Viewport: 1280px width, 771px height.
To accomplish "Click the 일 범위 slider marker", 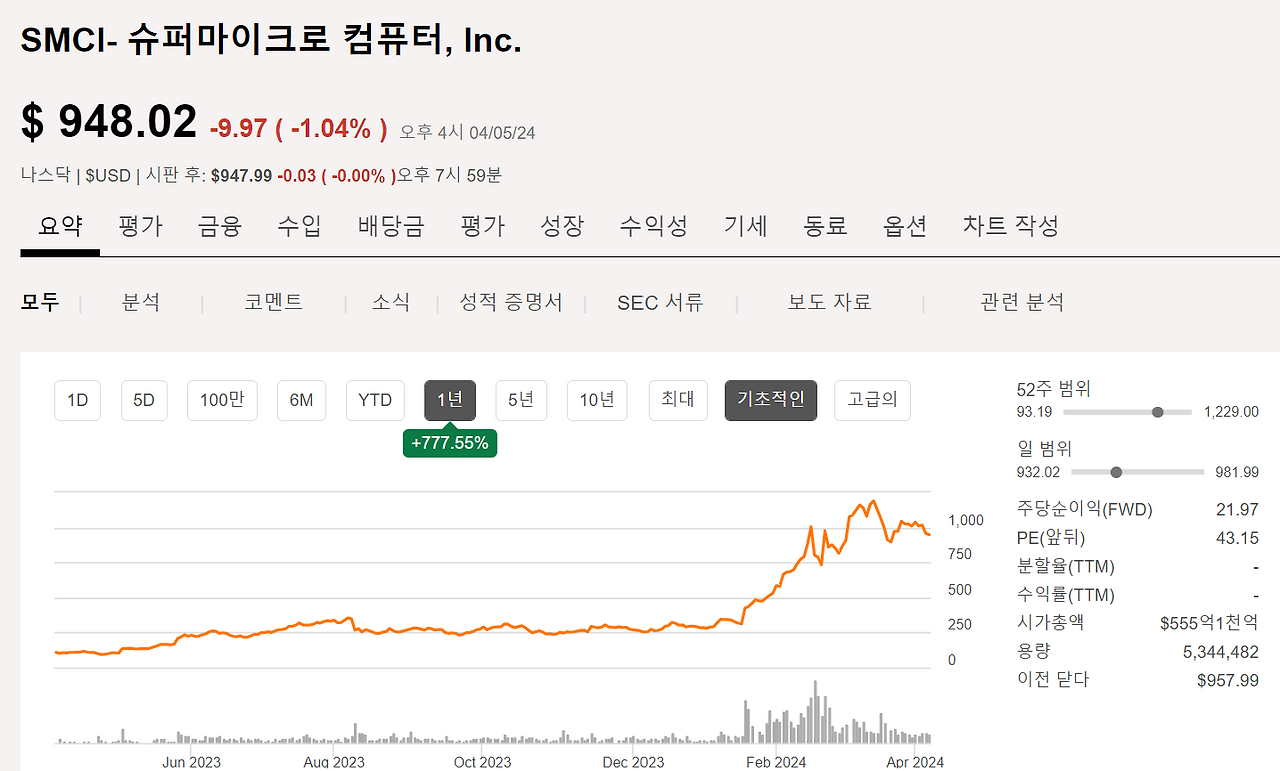I will 1116,472.
